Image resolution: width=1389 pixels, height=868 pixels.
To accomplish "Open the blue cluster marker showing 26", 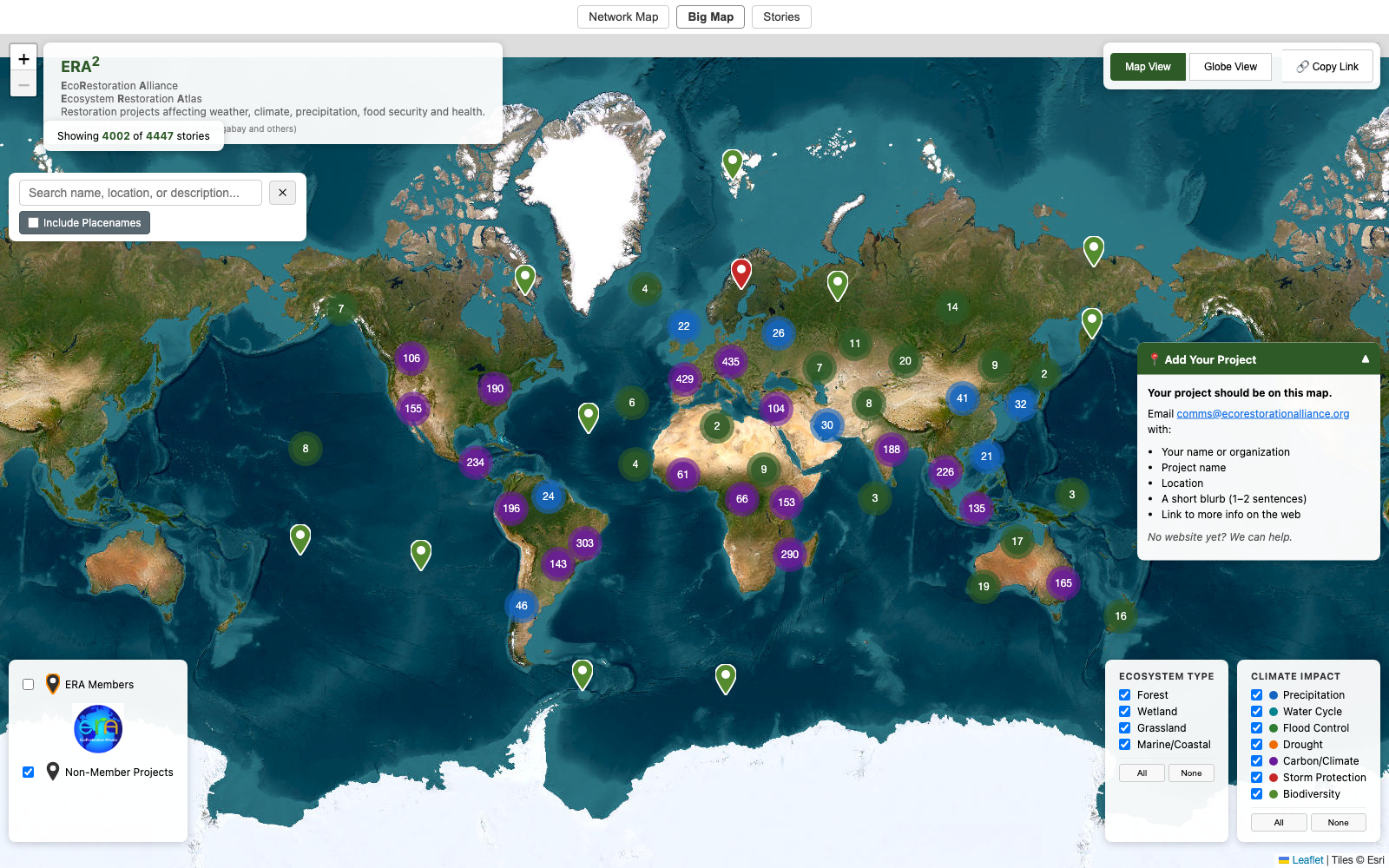I will (779, 333).
